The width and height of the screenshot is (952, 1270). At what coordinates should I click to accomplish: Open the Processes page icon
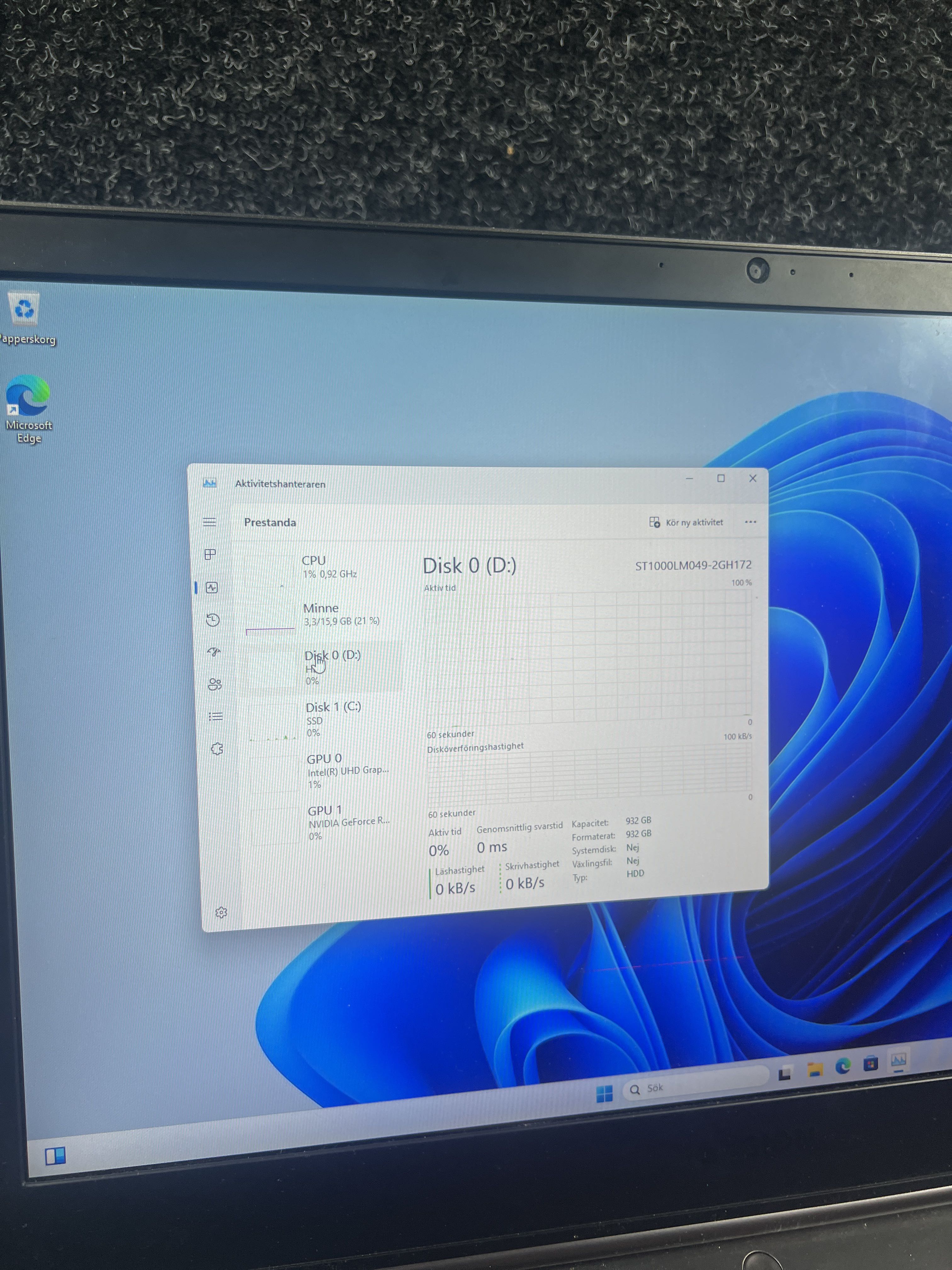click(210, 554)
